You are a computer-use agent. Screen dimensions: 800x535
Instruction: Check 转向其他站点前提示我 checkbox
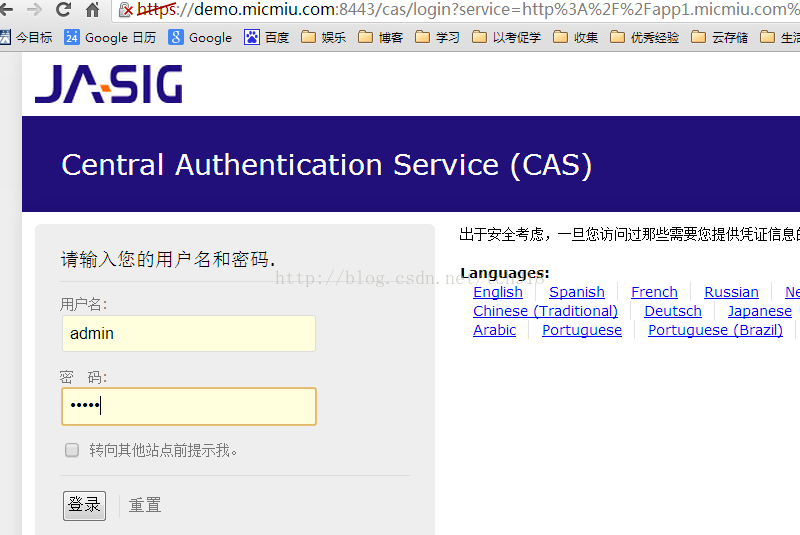(x=72, y=450)
